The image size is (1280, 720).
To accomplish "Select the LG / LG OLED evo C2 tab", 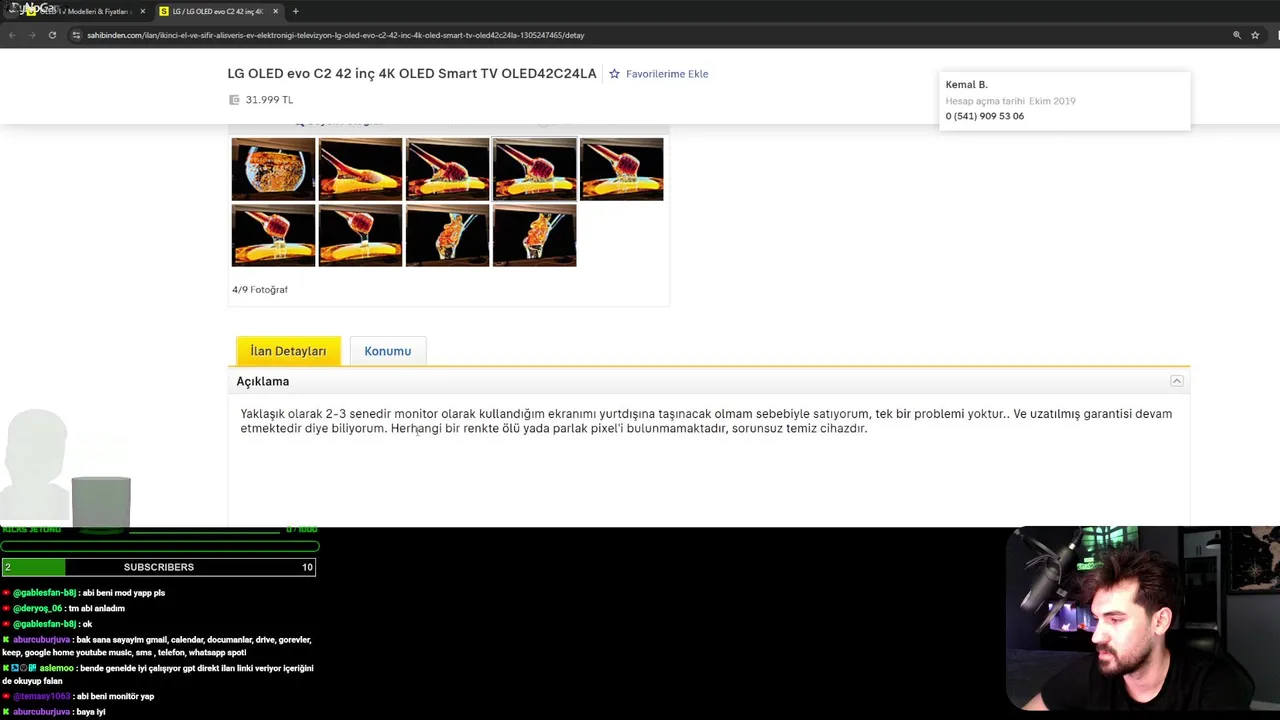I will click(x=218, y=11).
